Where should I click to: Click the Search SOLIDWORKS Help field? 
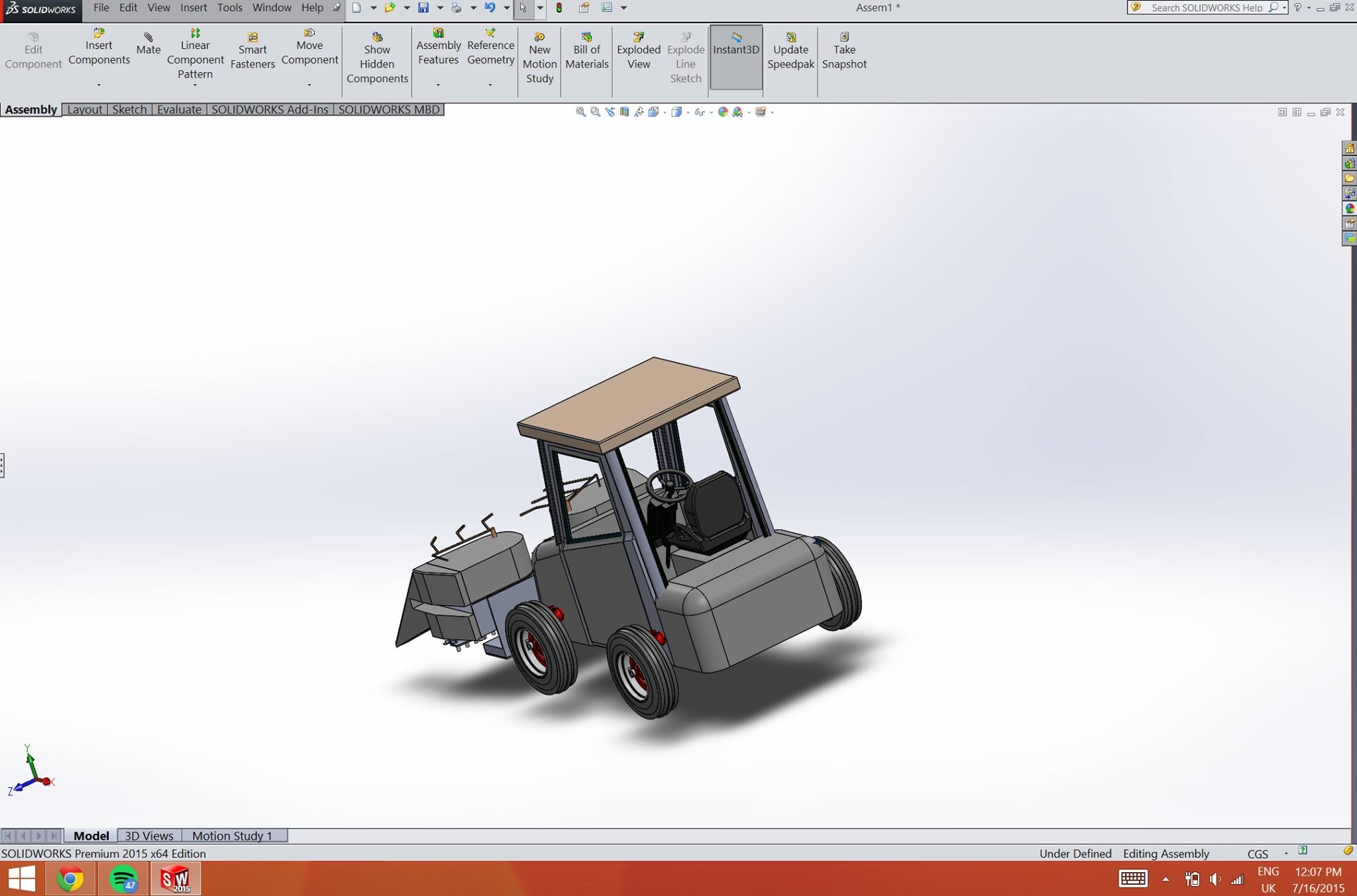click(1206, 8)
